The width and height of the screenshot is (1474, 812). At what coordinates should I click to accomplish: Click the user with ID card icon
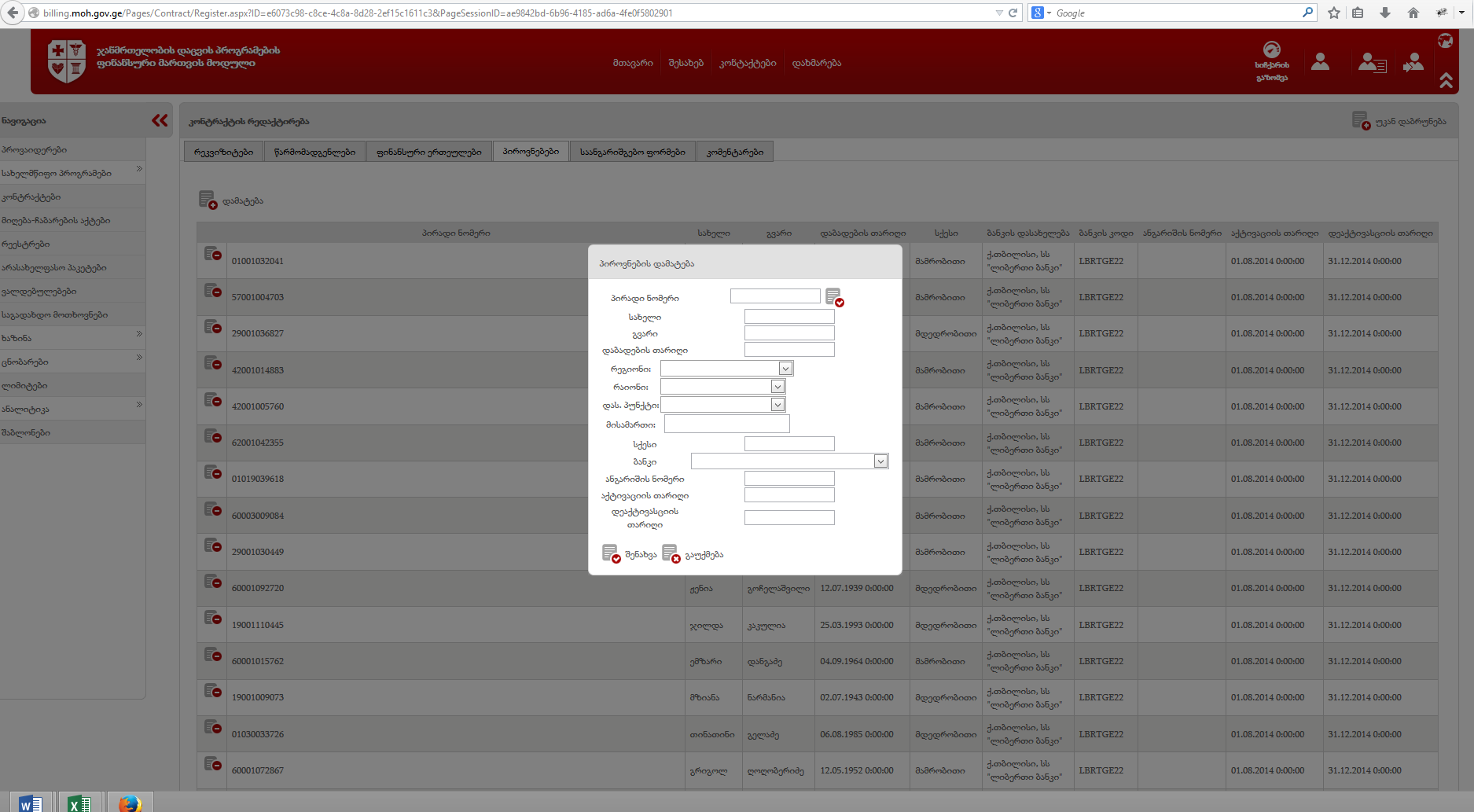(1372, 63)
